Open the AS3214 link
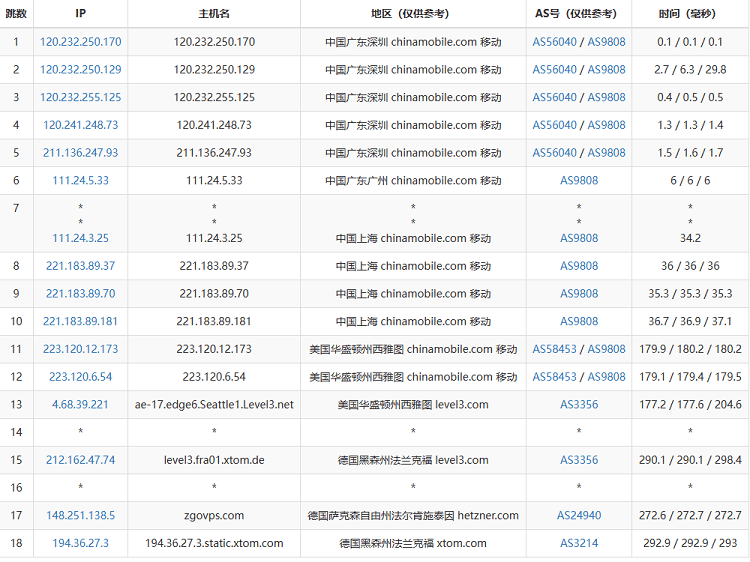Screen dimensions: 750x562 pos(579,543)
